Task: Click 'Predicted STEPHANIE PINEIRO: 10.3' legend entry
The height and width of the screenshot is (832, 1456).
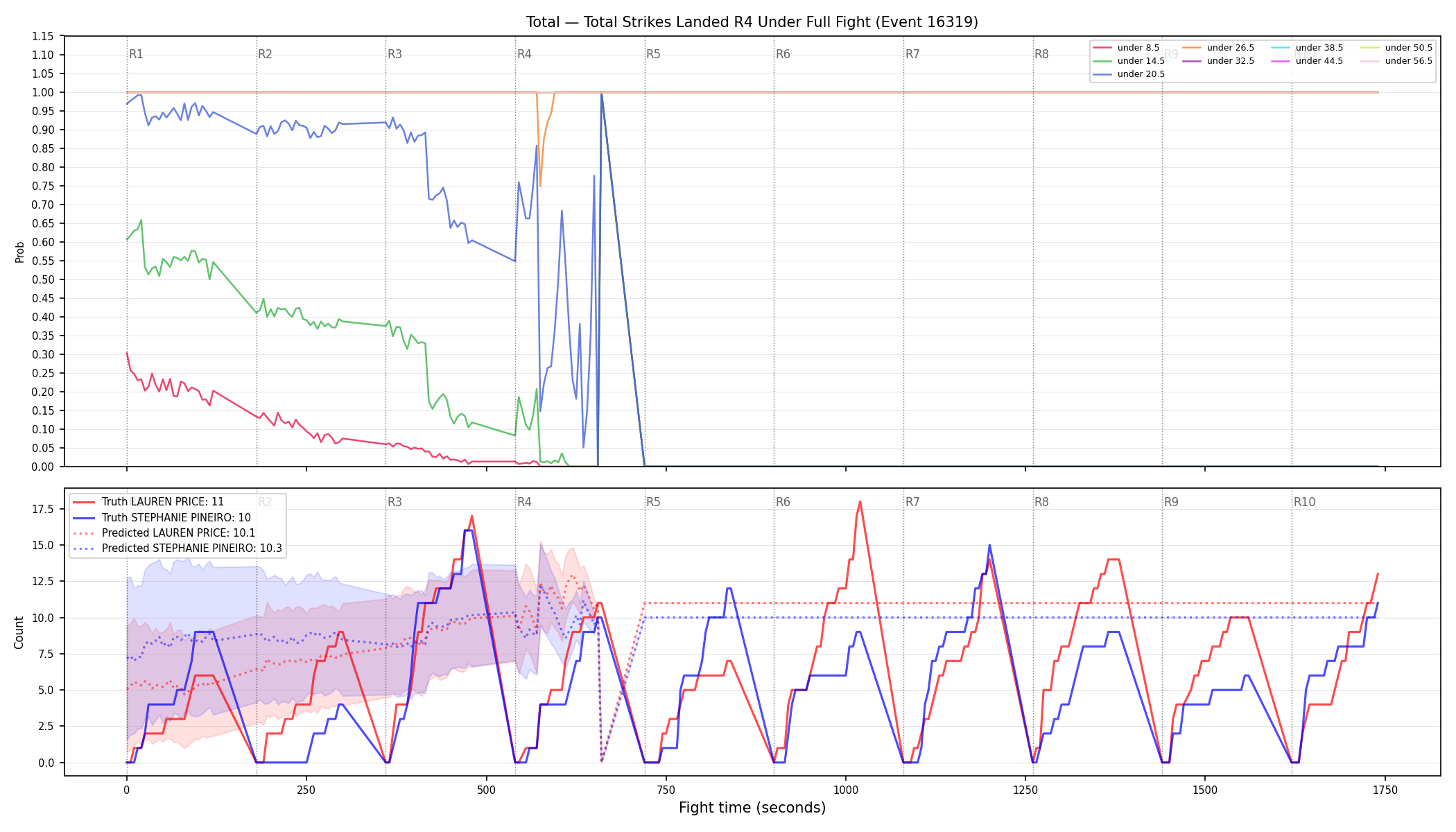Action: (177, 548)
